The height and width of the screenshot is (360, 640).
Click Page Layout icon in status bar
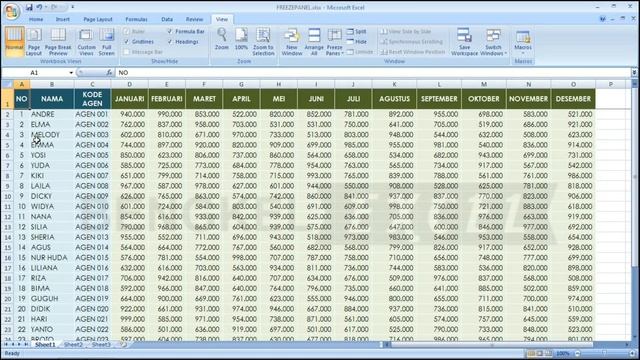pos(540,353)
